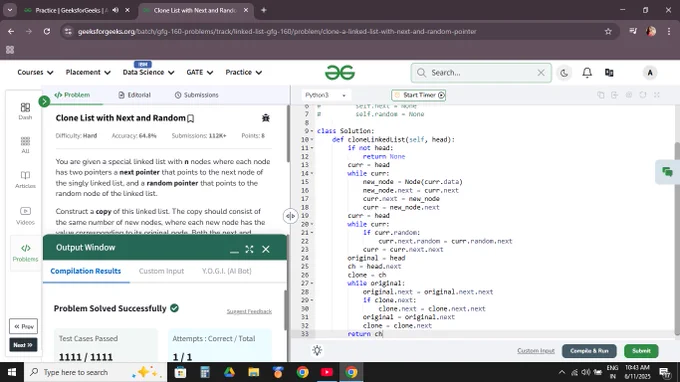Expand the Placement dropdown menu
680x382 pixels.
[88, 72]
